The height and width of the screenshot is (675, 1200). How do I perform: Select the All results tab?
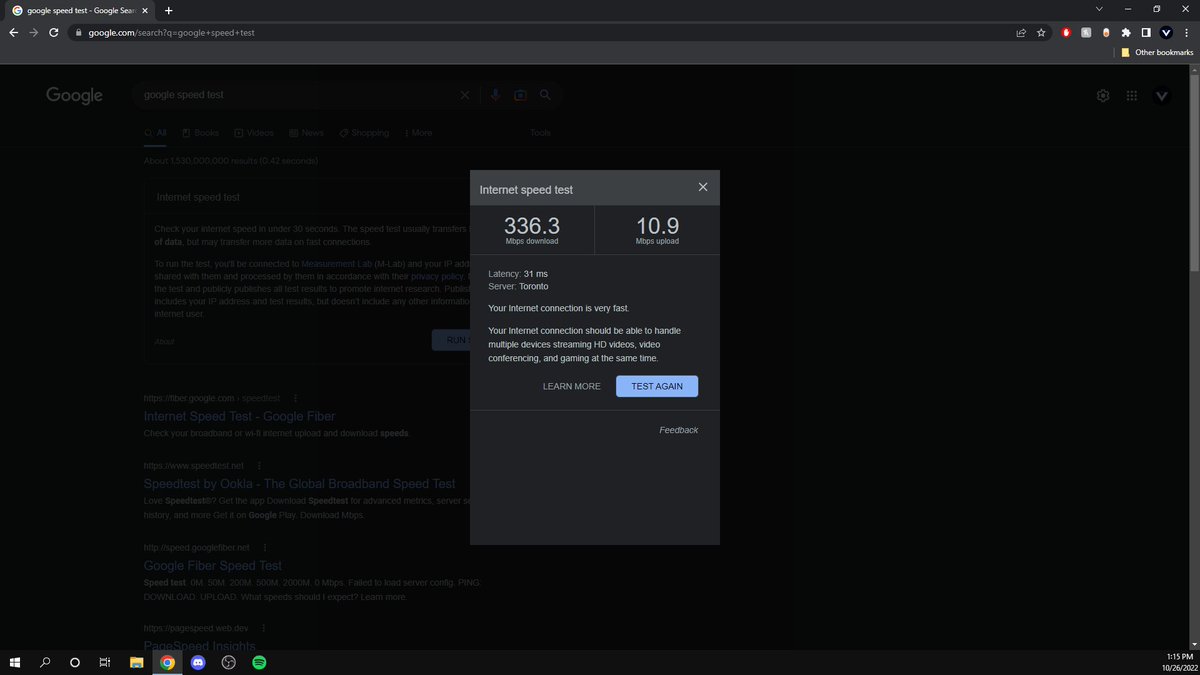point(155,133)
